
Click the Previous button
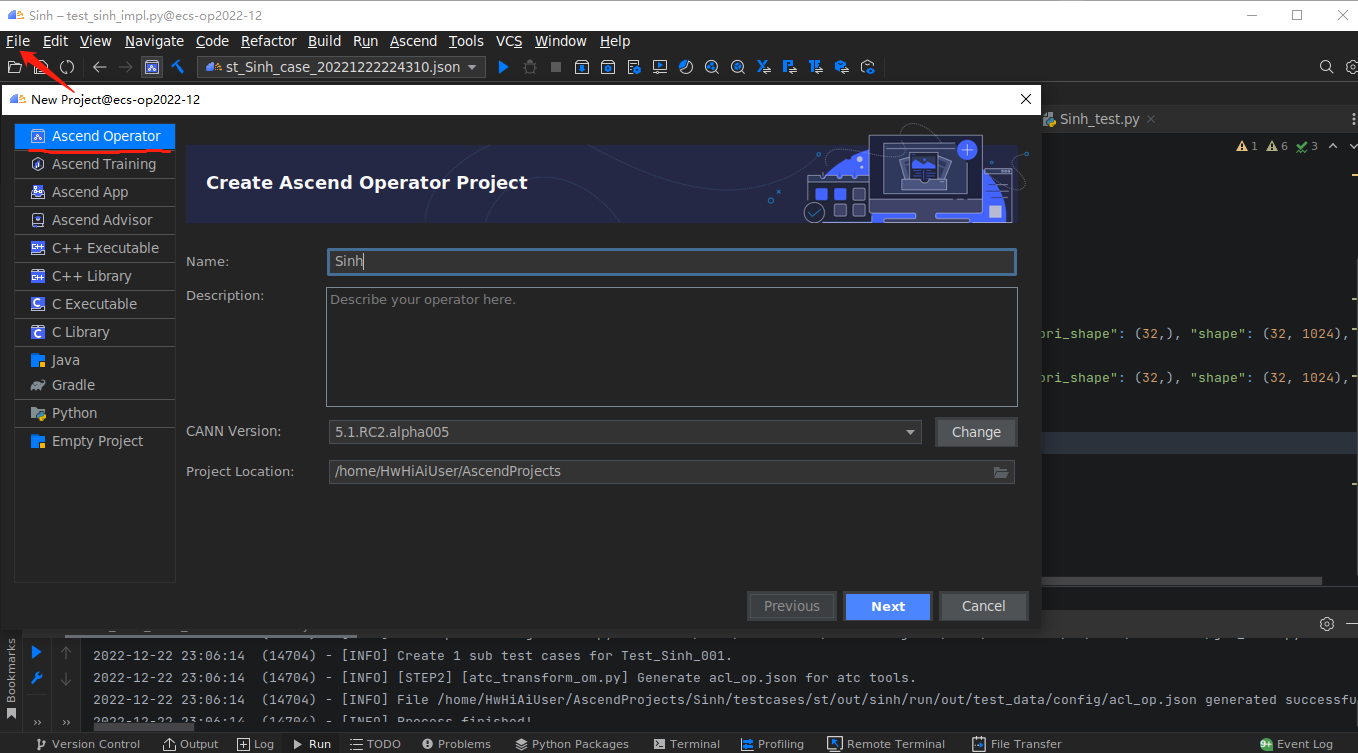click(792, 606)
